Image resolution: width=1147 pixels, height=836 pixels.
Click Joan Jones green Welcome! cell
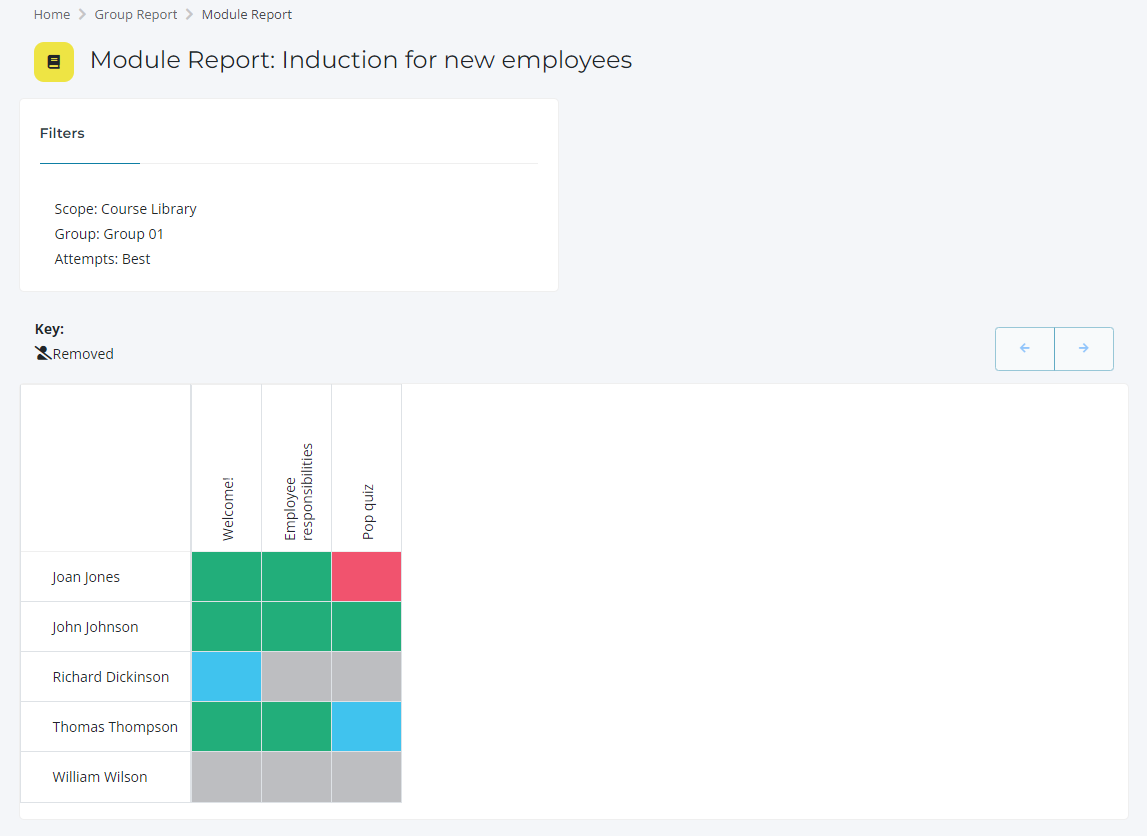click(x=227, y=576)
